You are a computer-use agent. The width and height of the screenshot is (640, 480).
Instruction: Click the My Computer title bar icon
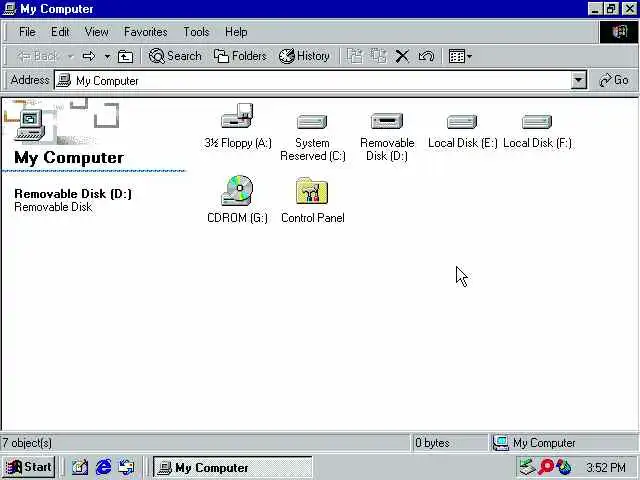9,9
